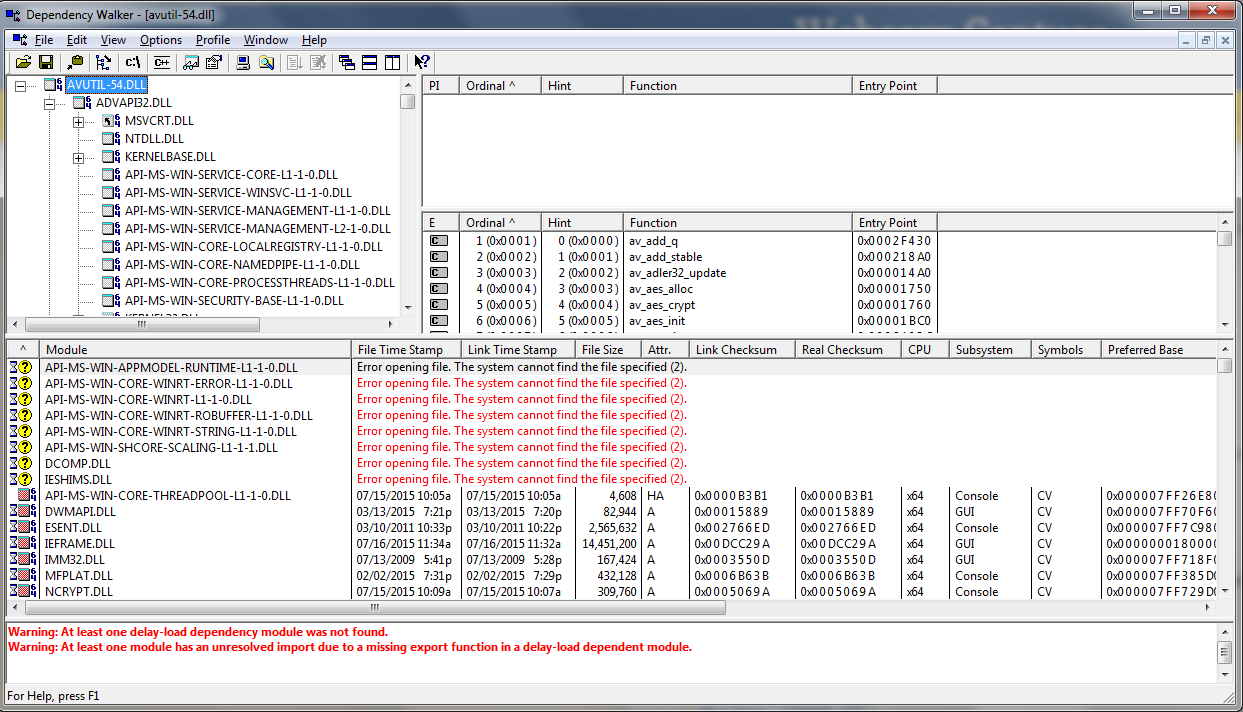1243x712 pixels.
Task: Open the document system menu icon beside File
Action: click(20, 40)
